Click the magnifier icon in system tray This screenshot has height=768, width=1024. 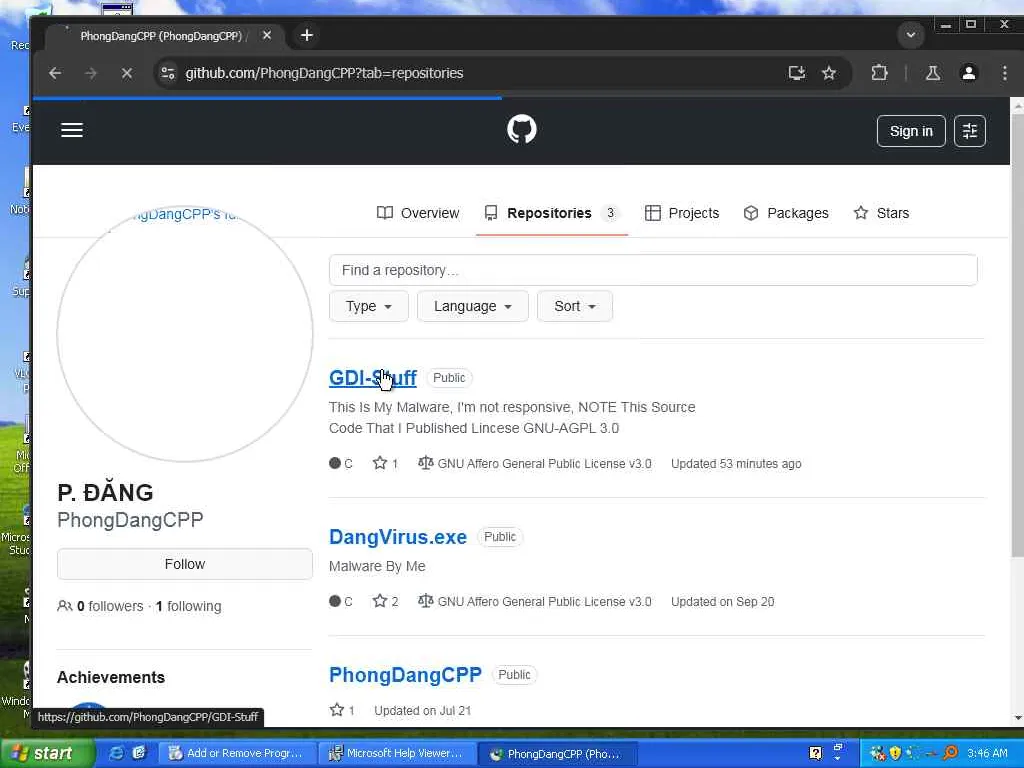point(951,753)
